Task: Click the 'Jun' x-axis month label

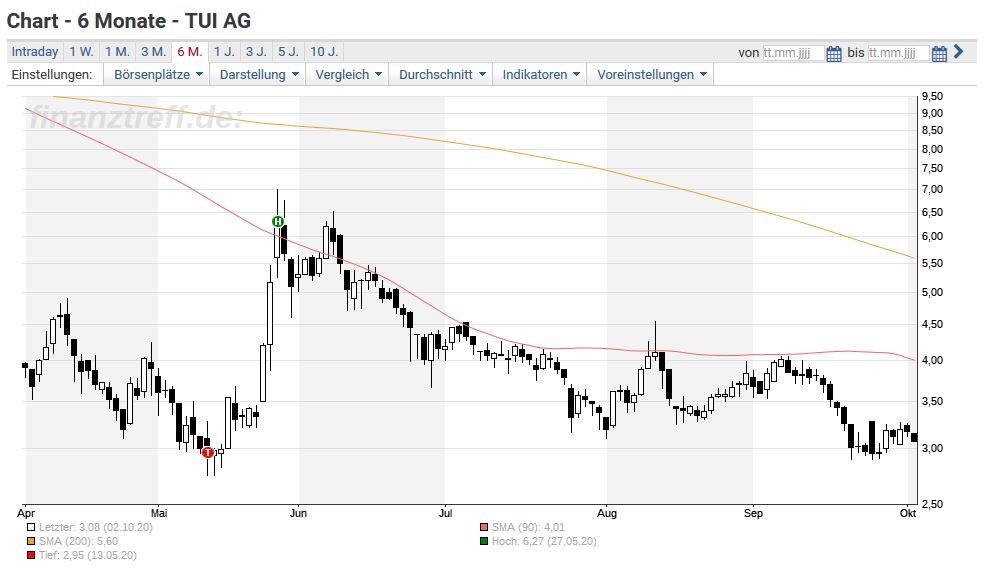Action: pos(298,513)
